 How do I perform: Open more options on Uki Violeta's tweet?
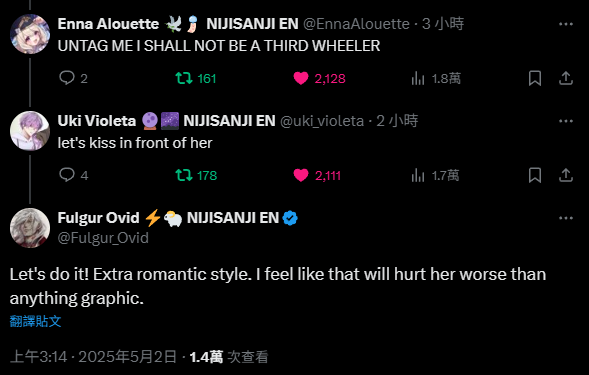click(566, 121)
